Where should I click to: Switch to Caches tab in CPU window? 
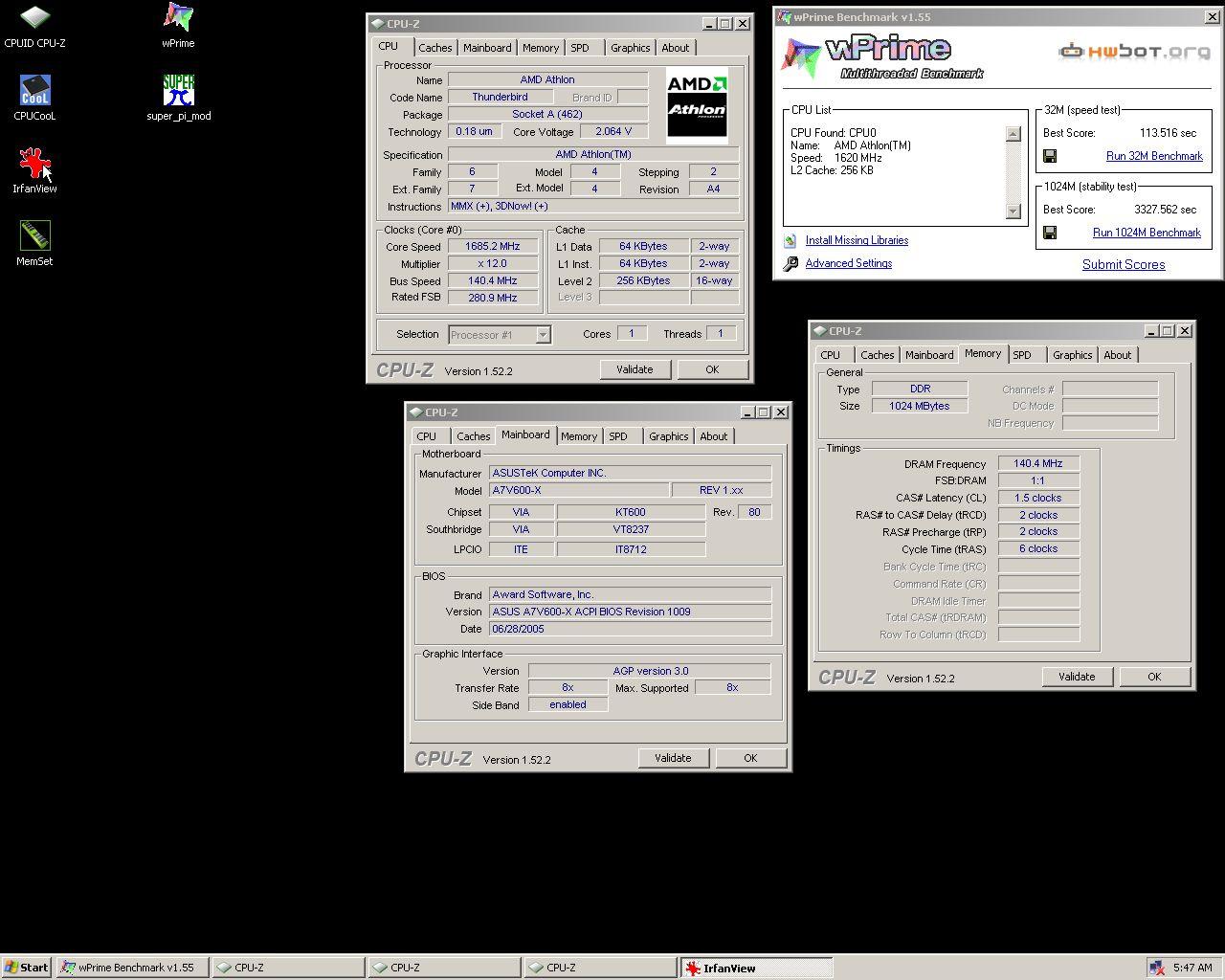434,48
